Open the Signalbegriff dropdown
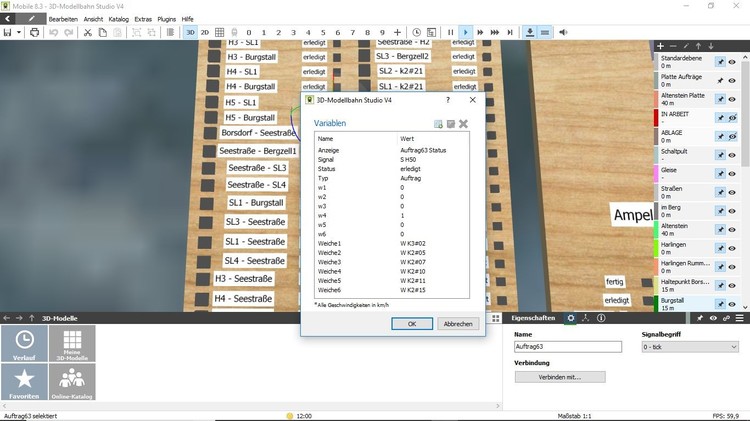 click(690, 347)
